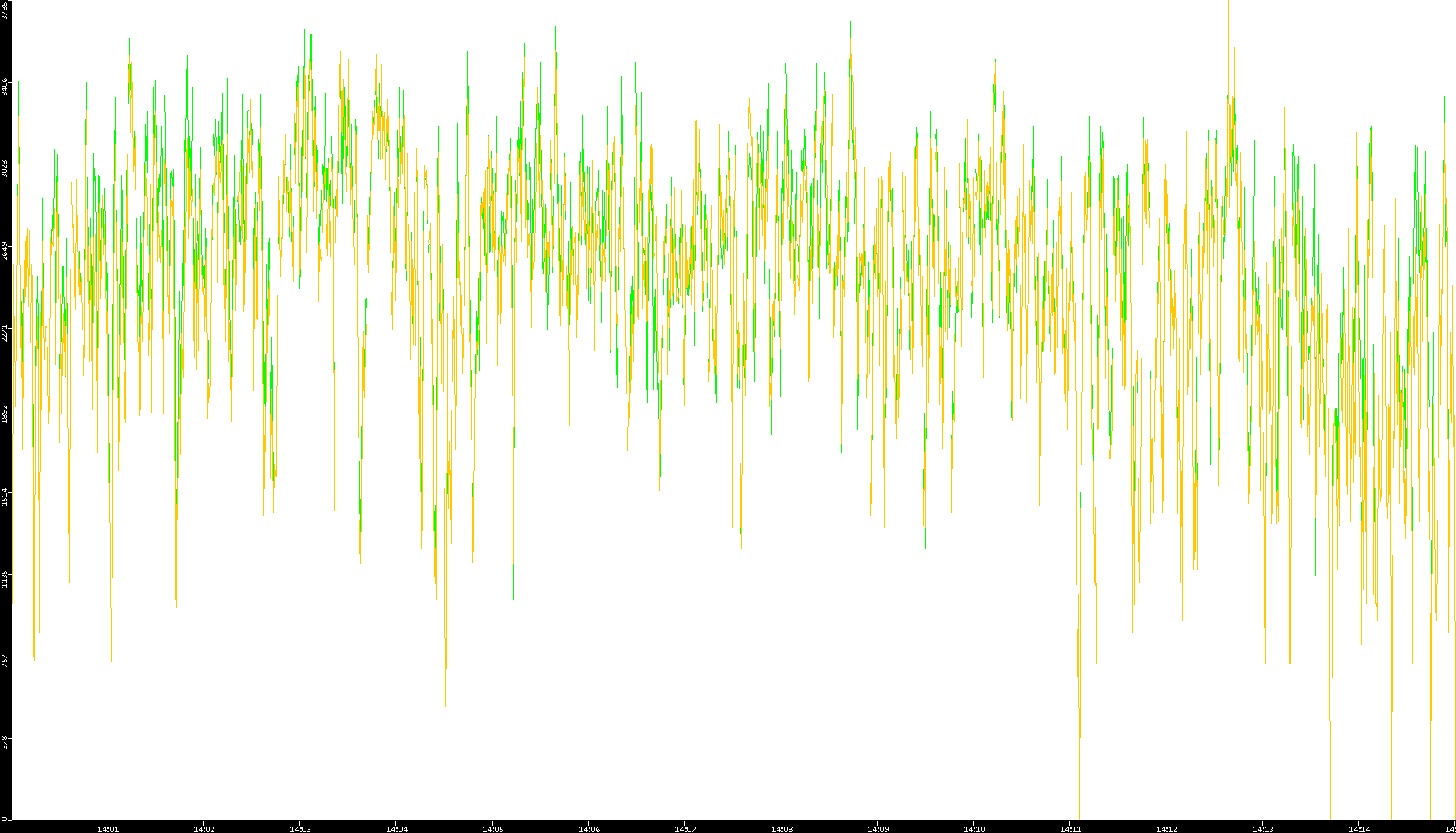Click the 757 value axis label
1456x833 pixels.
point(5,660)
